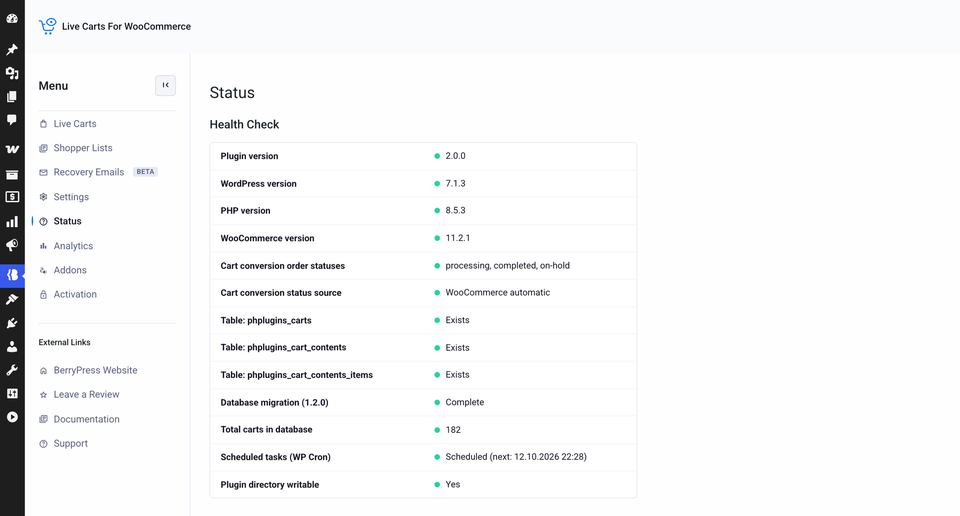
Task: Click "Table: phplugins_cart_contents_items" row label
Action: click(x=296, y=375)
